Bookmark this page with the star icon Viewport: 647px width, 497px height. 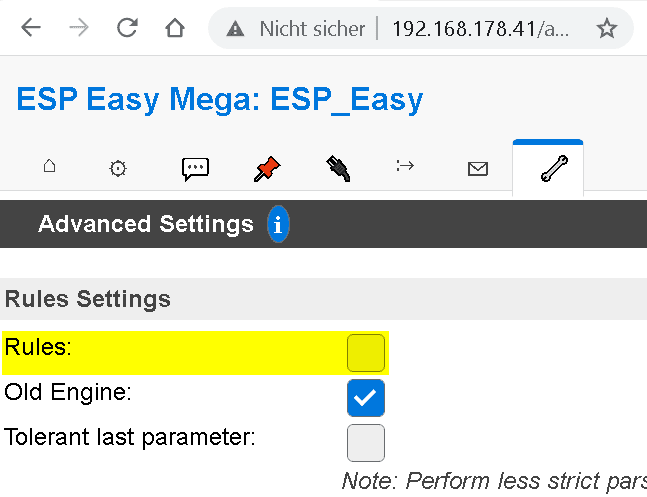coord(607,28)
